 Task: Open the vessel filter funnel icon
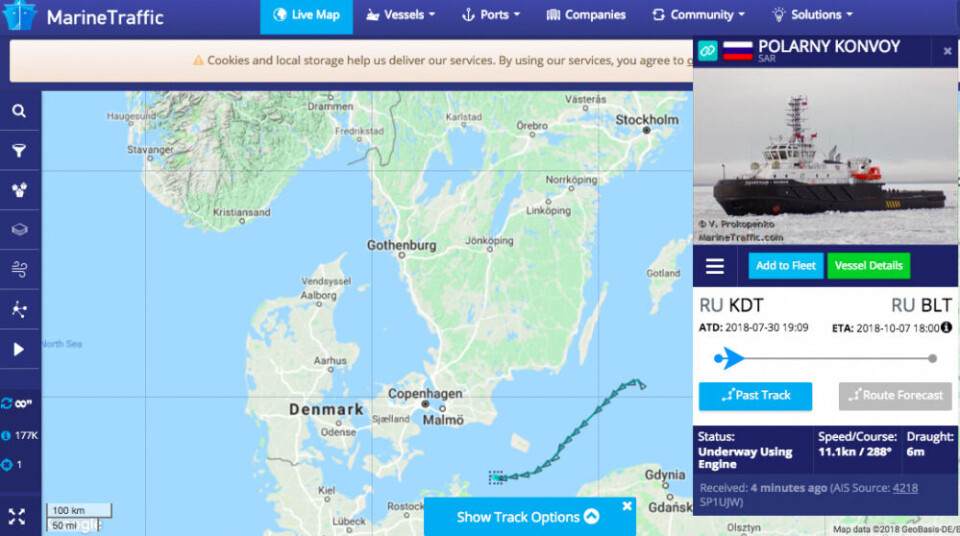pos(19,151)
